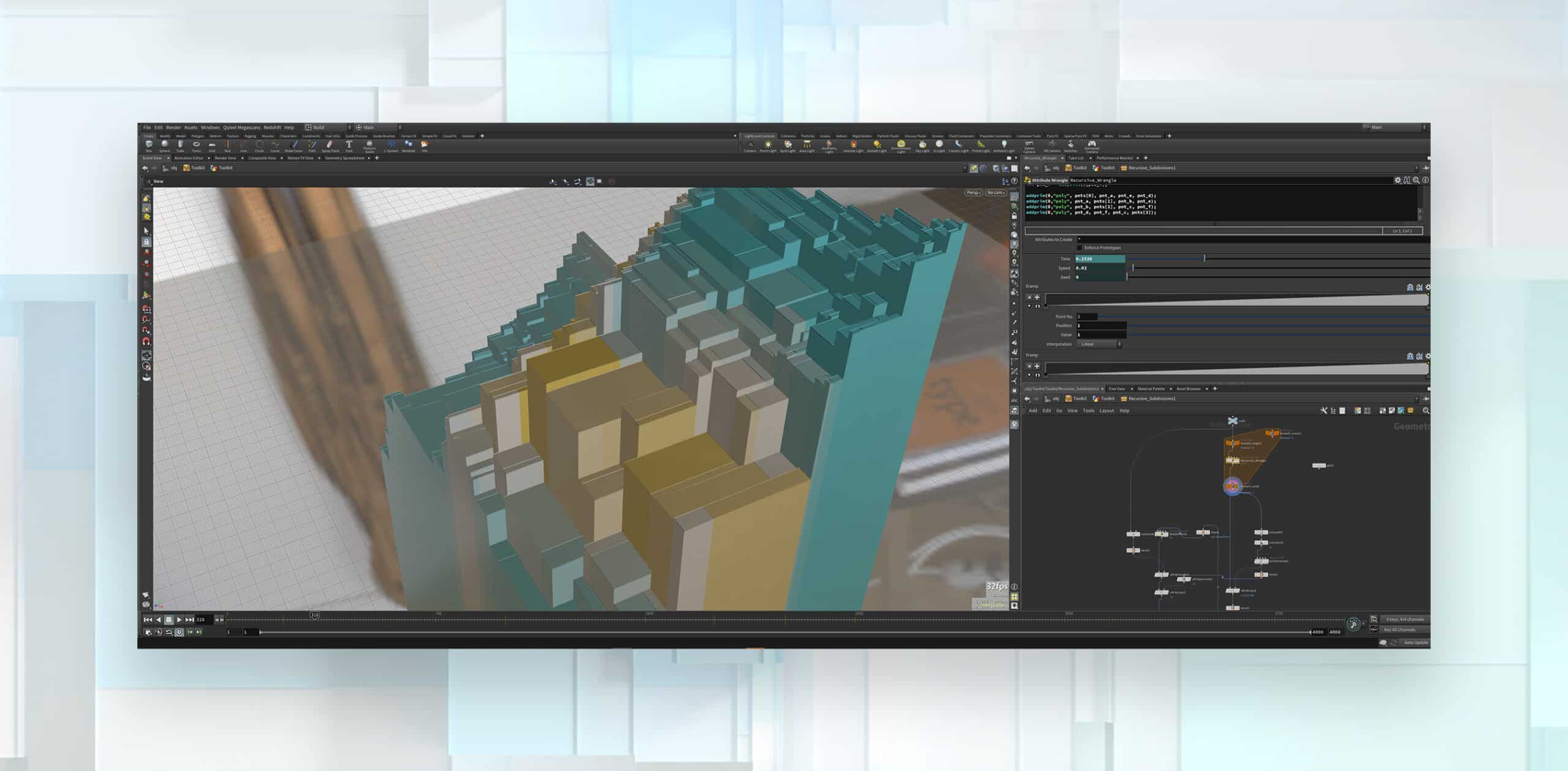Click the Key All Channels button

tap(1400, 630)
